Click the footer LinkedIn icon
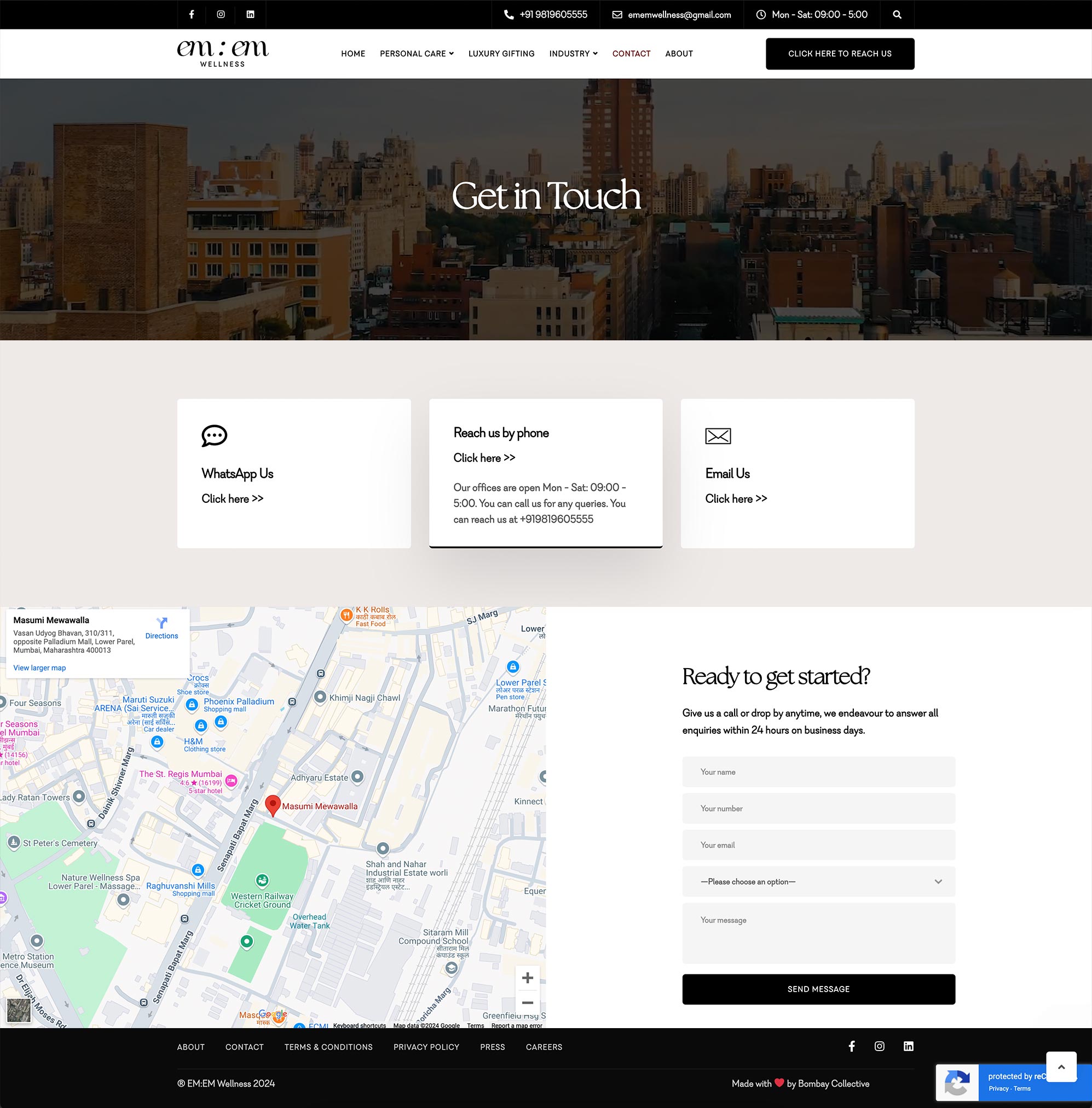The height and width of the screenshot is (1108, 1092). click(x=908, y=1046)
